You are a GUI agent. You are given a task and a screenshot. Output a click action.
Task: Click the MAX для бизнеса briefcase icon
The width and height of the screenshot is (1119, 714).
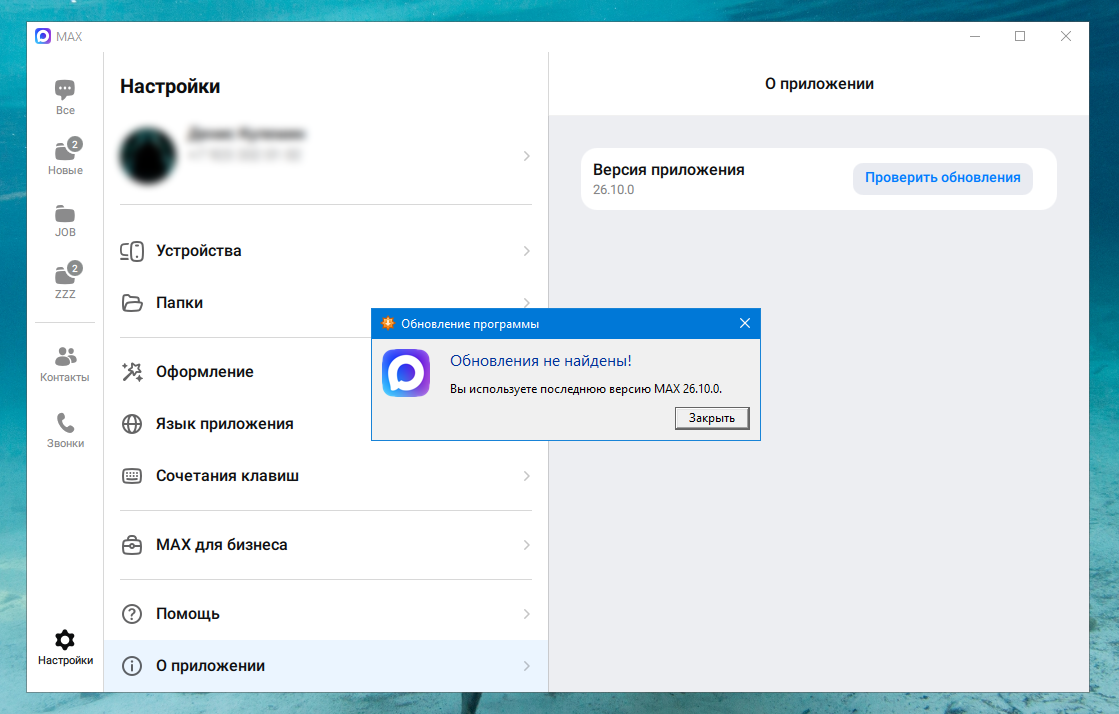[132, 545]
